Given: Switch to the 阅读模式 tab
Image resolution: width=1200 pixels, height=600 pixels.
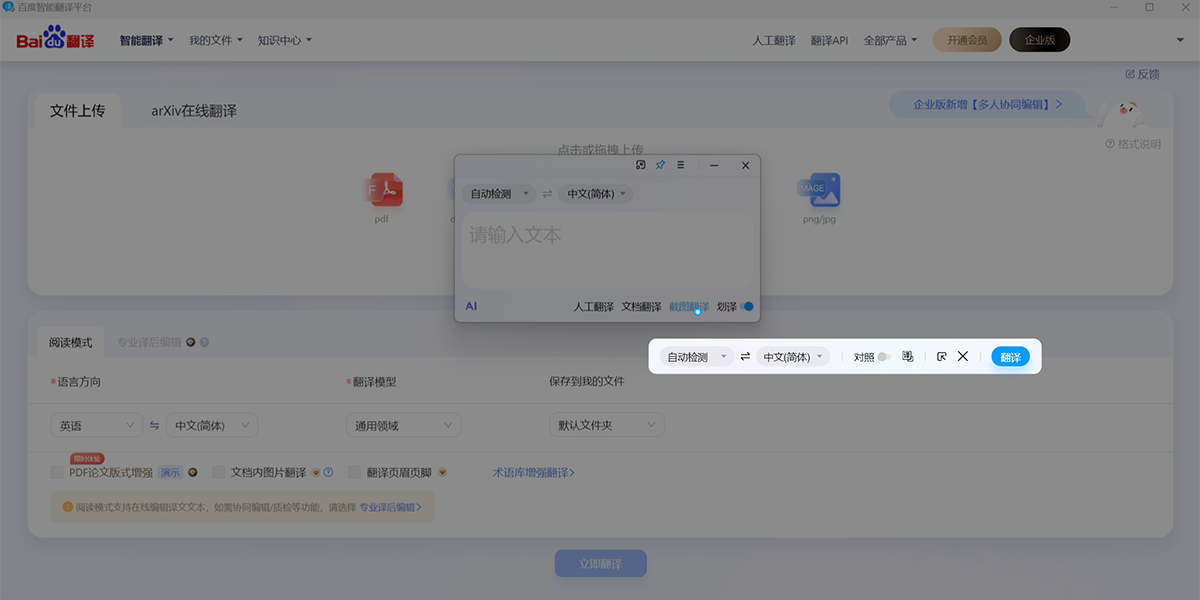Looking at the screenshot, I should (x=70, y=342).
